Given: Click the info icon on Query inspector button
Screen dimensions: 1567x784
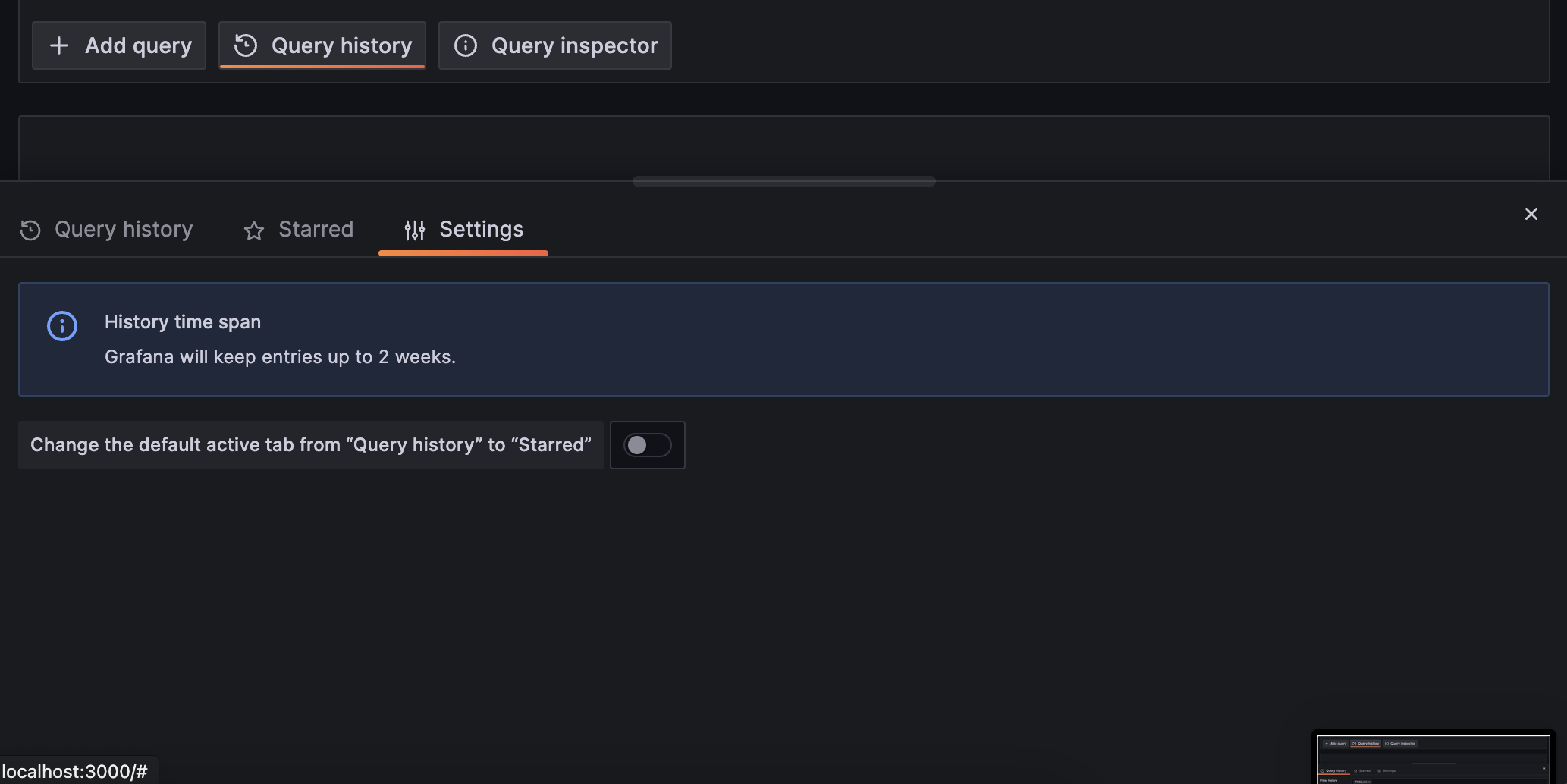Looking at the screenshot, I should point(465,45).
